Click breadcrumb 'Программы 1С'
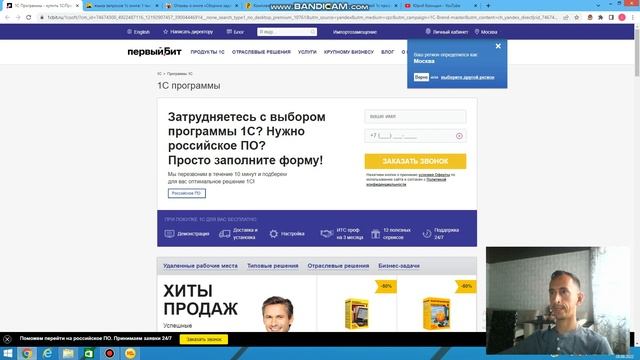The height and width of the screenshot is (360, 640). point(180,74)
